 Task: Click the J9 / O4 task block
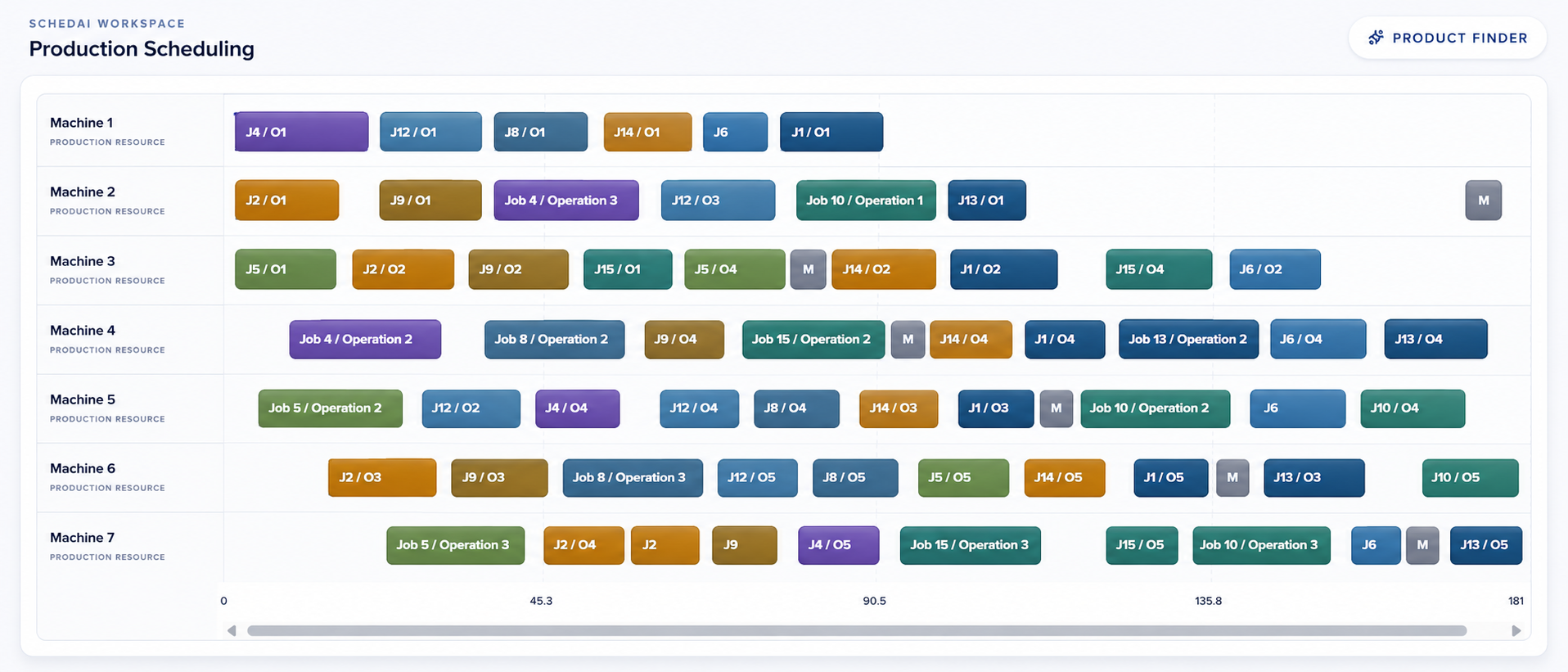coord(684,339)
